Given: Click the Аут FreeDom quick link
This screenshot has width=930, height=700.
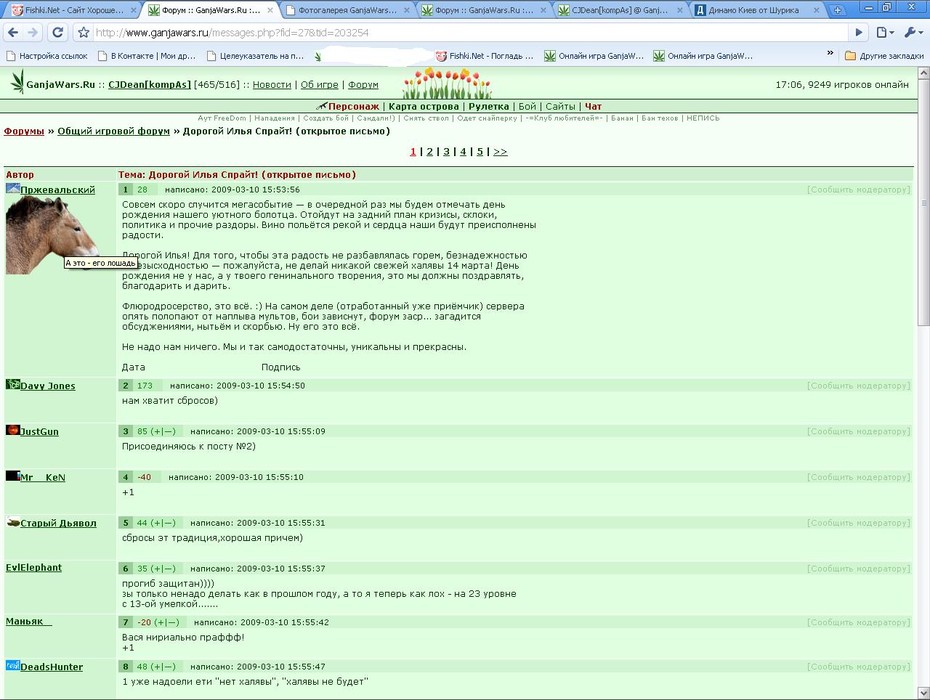Looking at the screenshot, I should 222,118.
